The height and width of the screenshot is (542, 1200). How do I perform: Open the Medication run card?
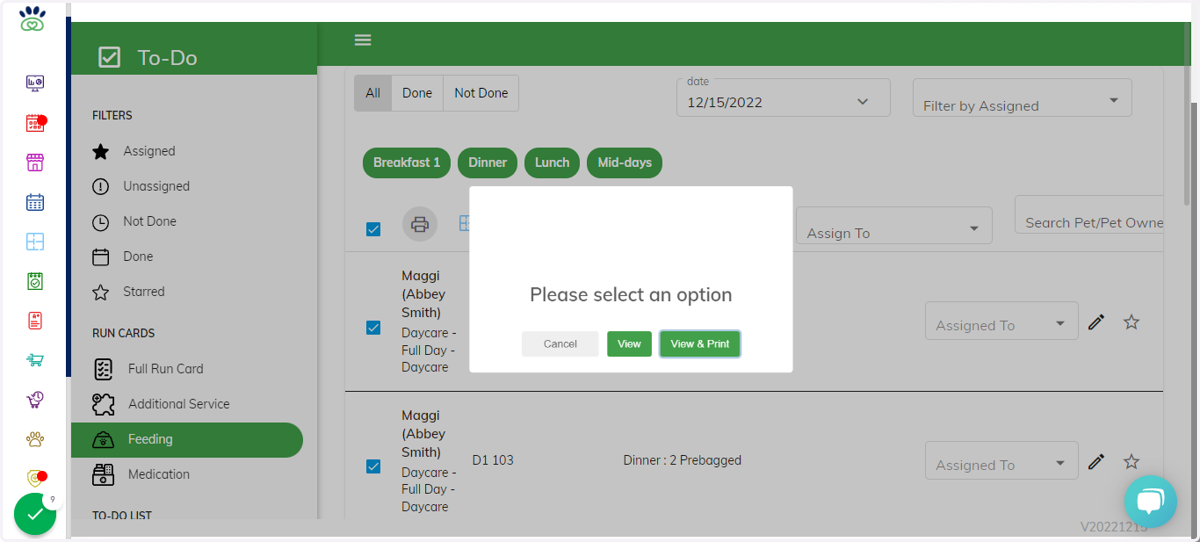click(x=158, y=474)
